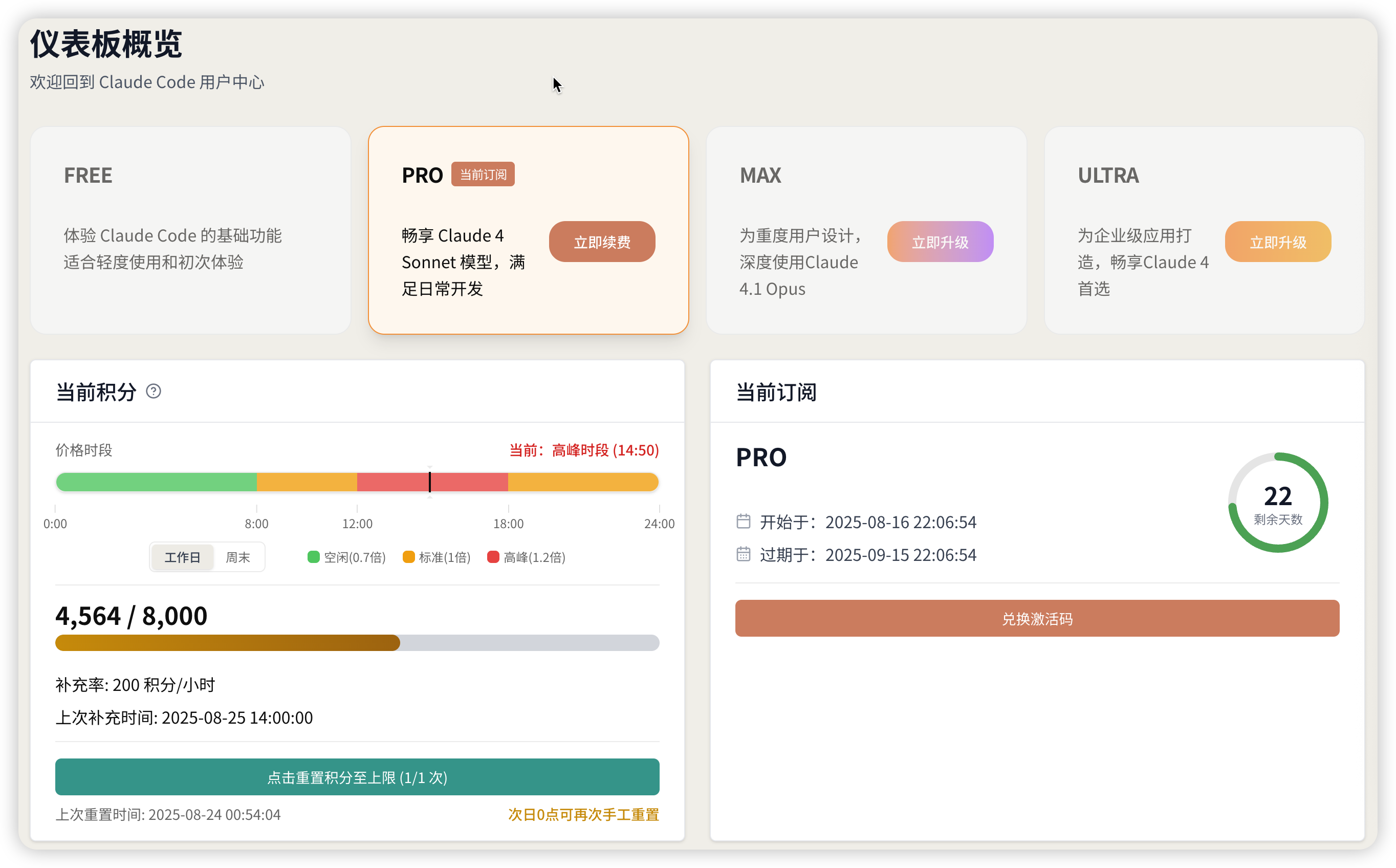1396x868 pixels.
Task: Click the FREE plan description text
Action: point(173,249)
